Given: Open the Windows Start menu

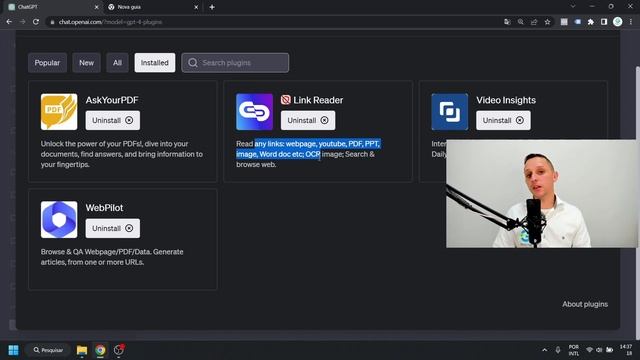Looking at the screenshot, I should tap(13, 350).
